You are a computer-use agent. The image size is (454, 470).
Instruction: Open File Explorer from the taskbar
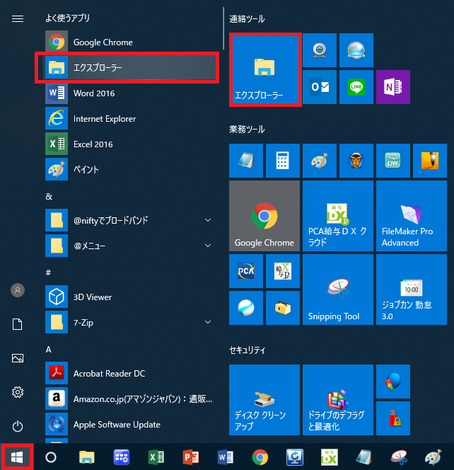pyautogui.click(x=87, y=457)
